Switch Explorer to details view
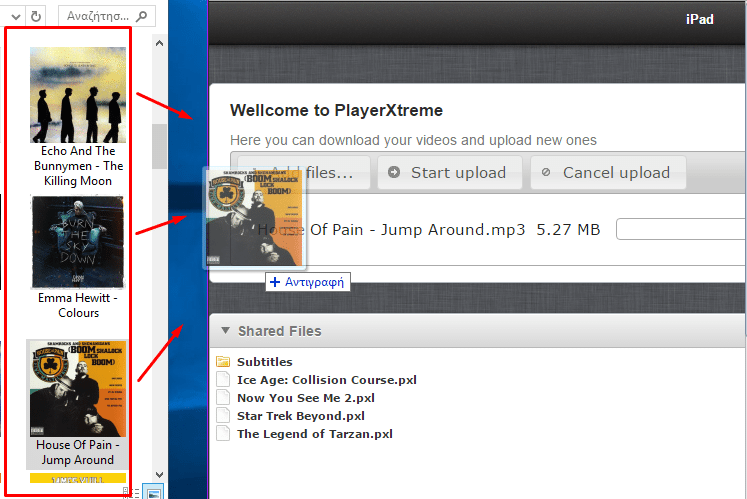 click(x=132, y=493)
